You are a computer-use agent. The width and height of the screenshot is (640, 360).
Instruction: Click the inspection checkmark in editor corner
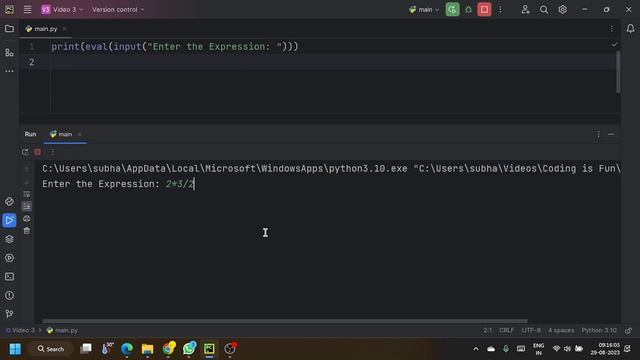click(614, 44)
